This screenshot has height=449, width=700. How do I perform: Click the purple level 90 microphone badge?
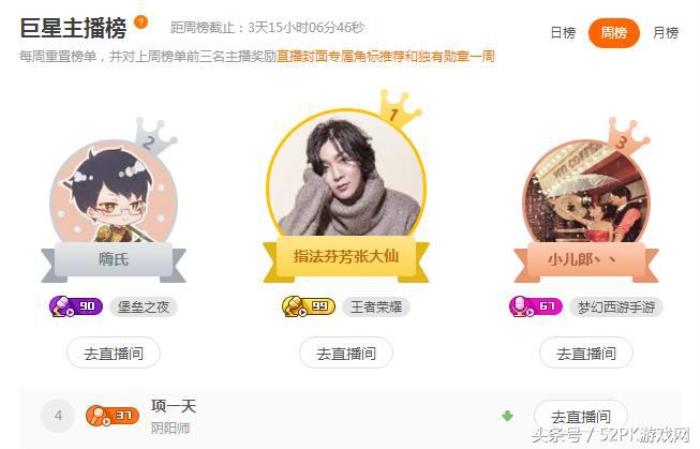76,307
